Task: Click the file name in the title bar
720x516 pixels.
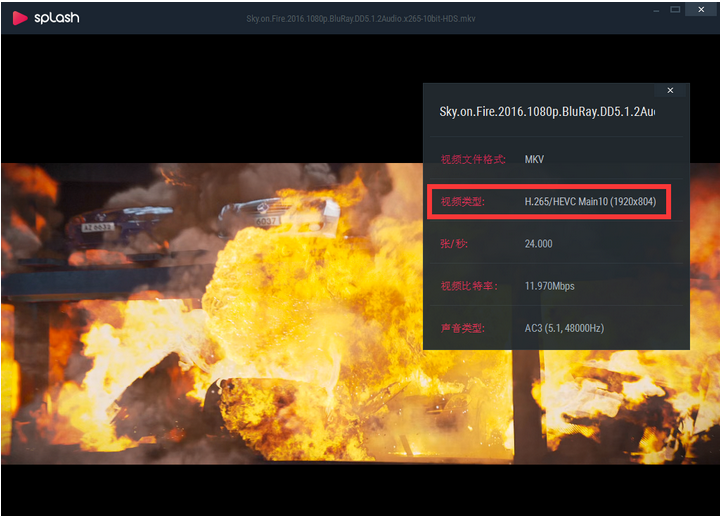Action: point(360,19)
